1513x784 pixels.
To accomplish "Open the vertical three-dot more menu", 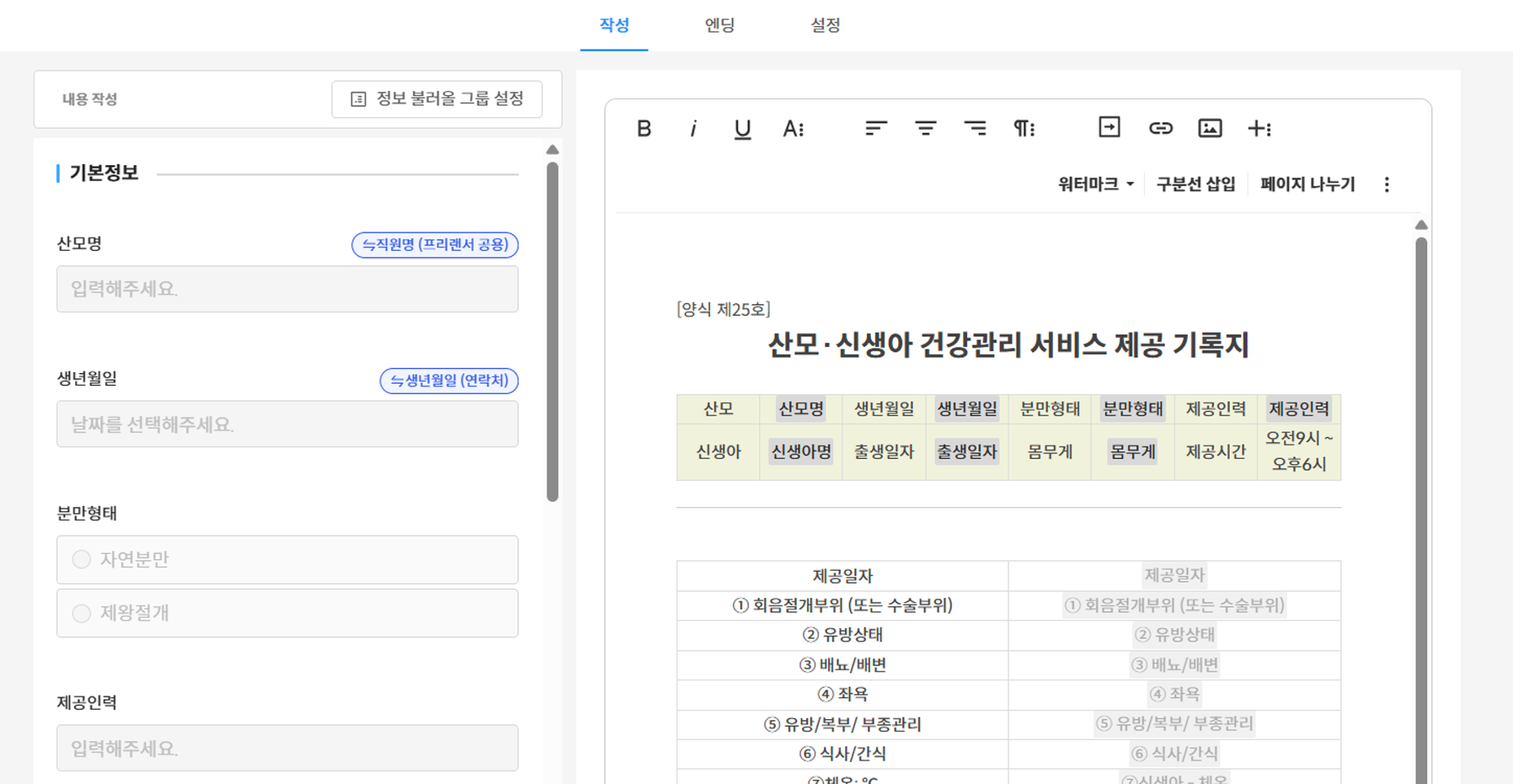I will (x=1387, y=184).
